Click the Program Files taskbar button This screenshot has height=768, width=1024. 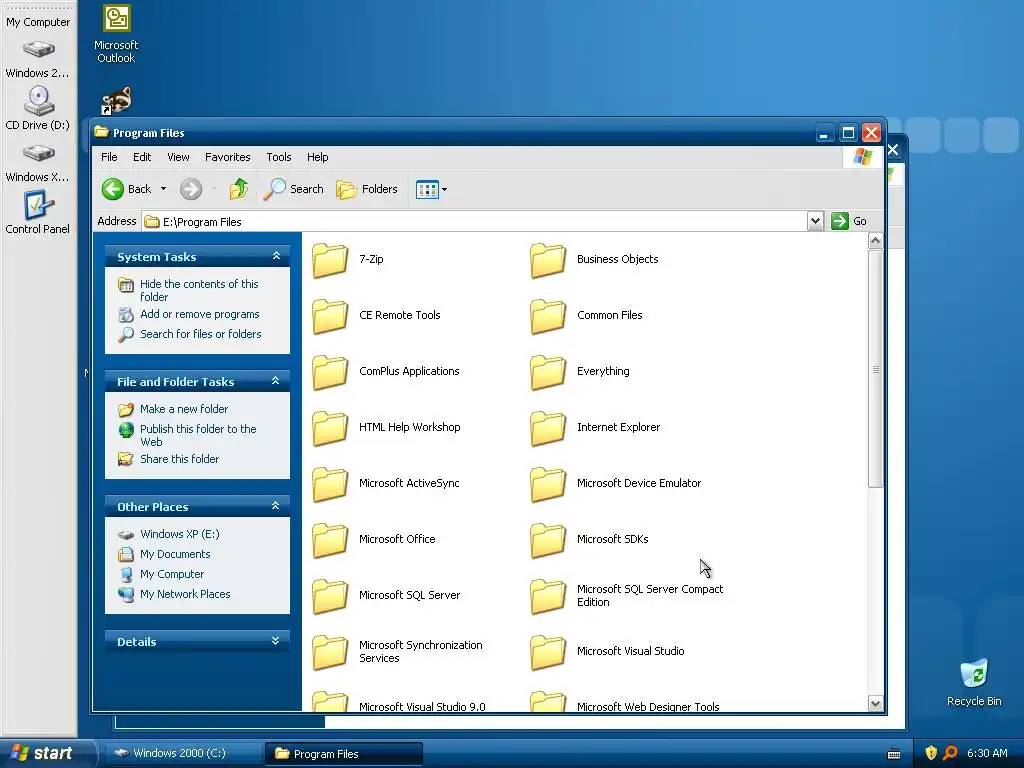[x=344, y=754]
